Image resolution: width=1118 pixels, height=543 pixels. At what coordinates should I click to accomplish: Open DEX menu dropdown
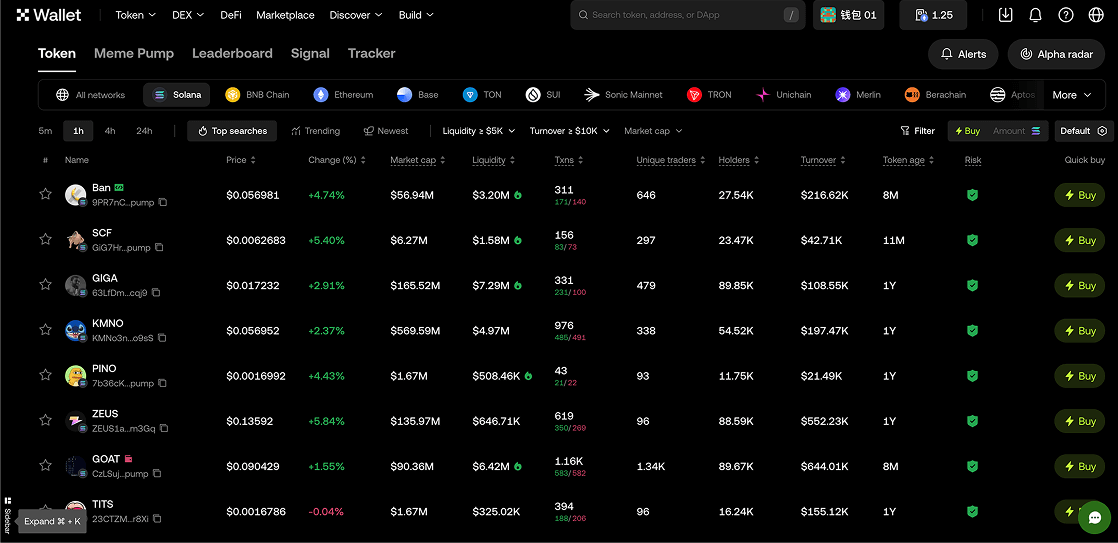point(188,15)
